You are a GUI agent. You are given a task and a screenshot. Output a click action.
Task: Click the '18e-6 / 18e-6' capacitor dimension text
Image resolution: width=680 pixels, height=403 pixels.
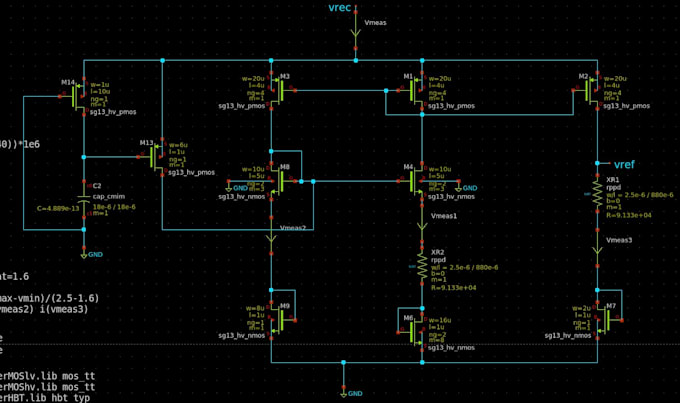click(x=114, y=207)
